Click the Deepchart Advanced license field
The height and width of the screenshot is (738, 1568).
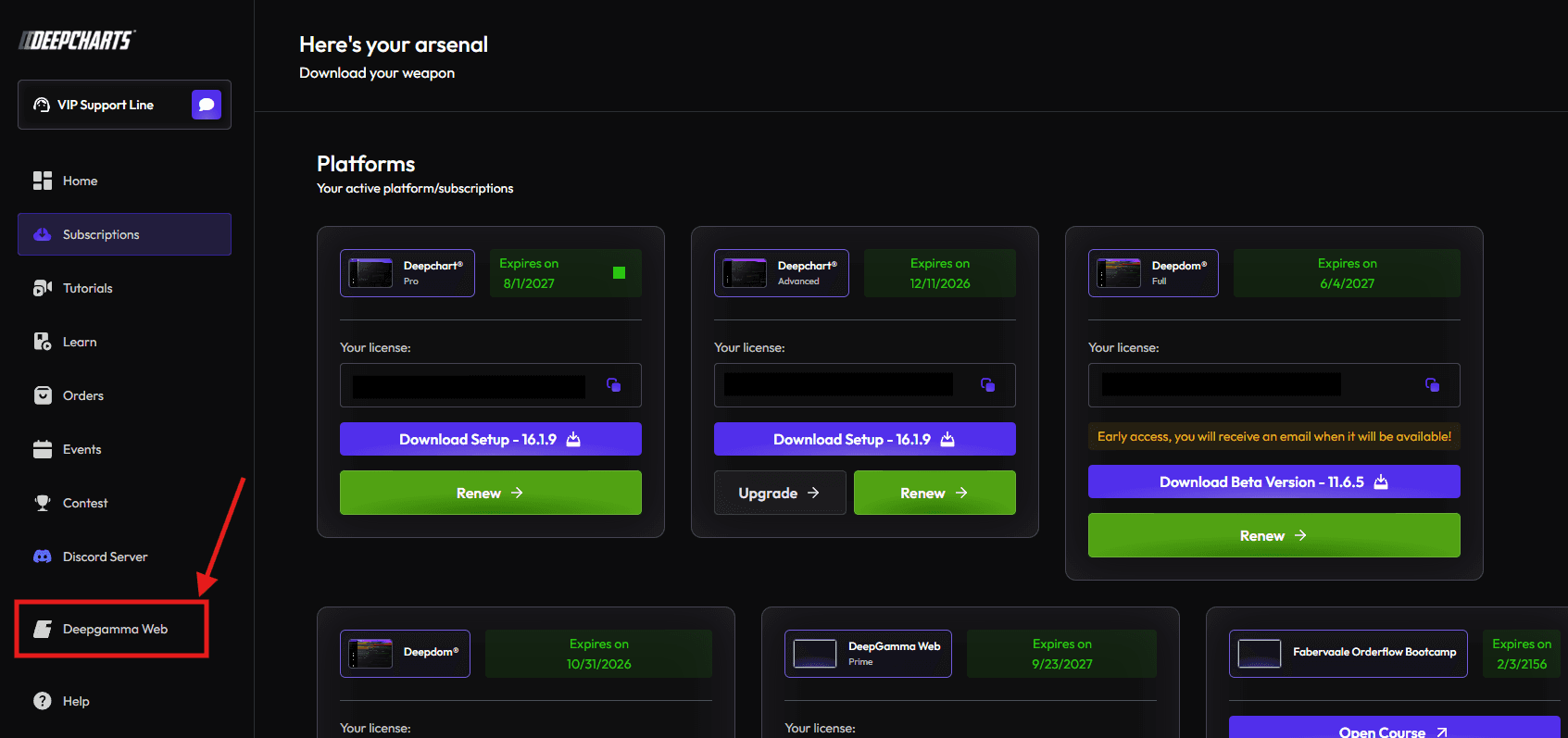pyautogui.click(x=865, y=385)
